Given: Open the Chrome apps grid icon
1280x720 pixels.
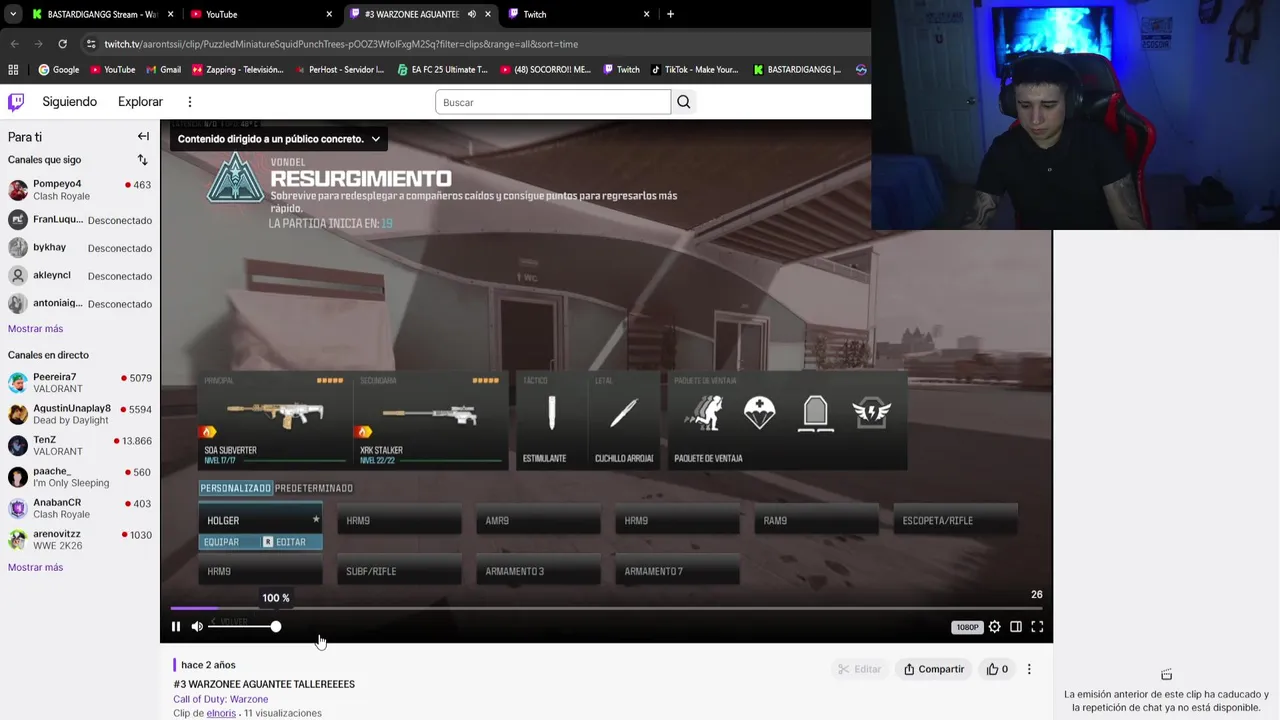Looking at the screenshot, I should point(13,70).
